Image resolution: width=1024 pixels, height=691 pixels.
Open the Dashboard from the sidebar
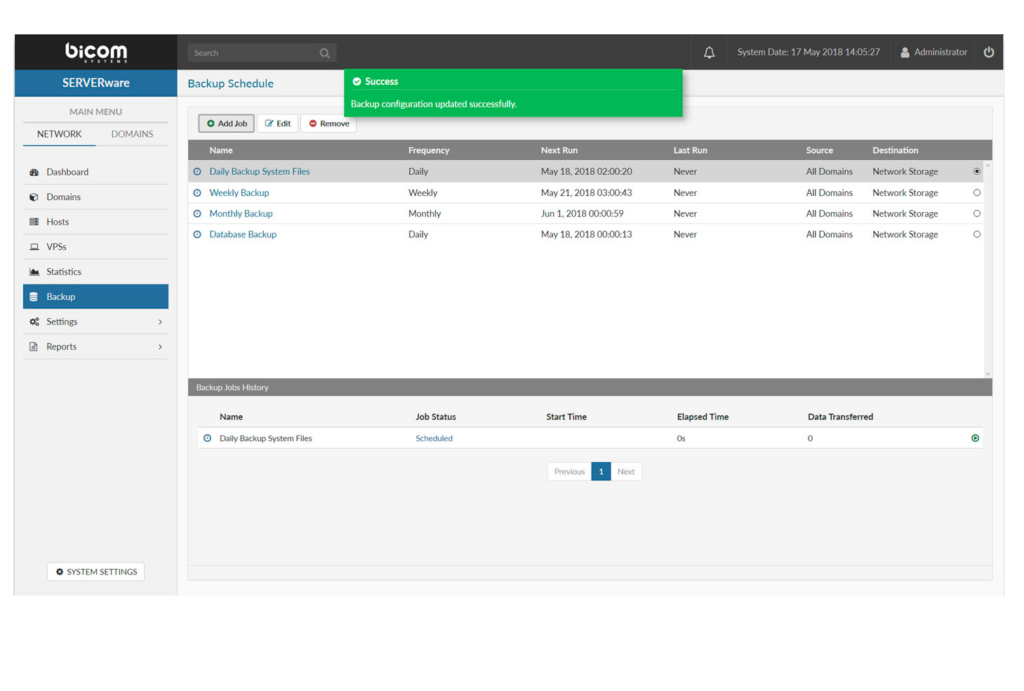tap(67, 172)
